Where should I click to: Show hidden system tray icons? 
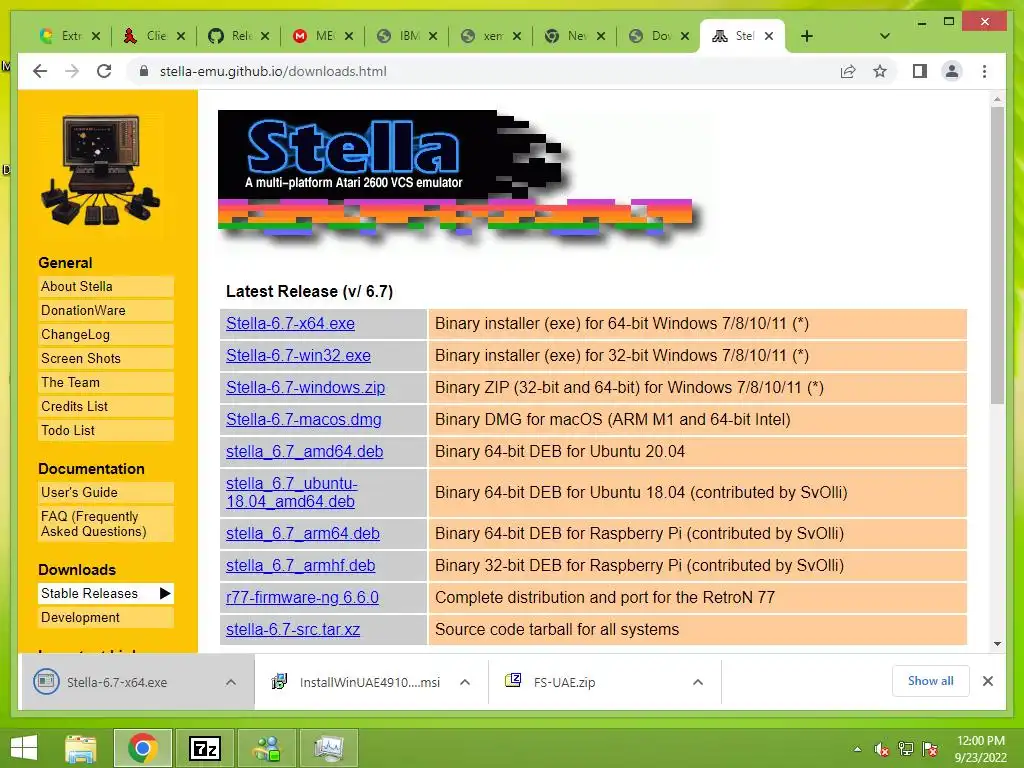tap(857, 749)
